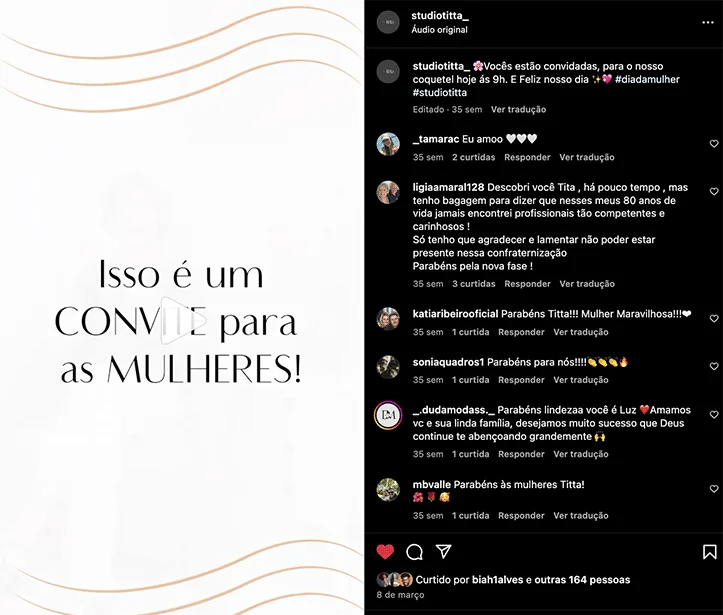
Task: Open the three-dot more options menu
Action: 708,23
